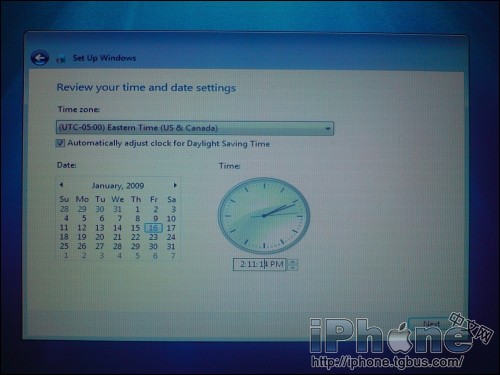Select January 20 in the calendar

(x=100, y=237)
